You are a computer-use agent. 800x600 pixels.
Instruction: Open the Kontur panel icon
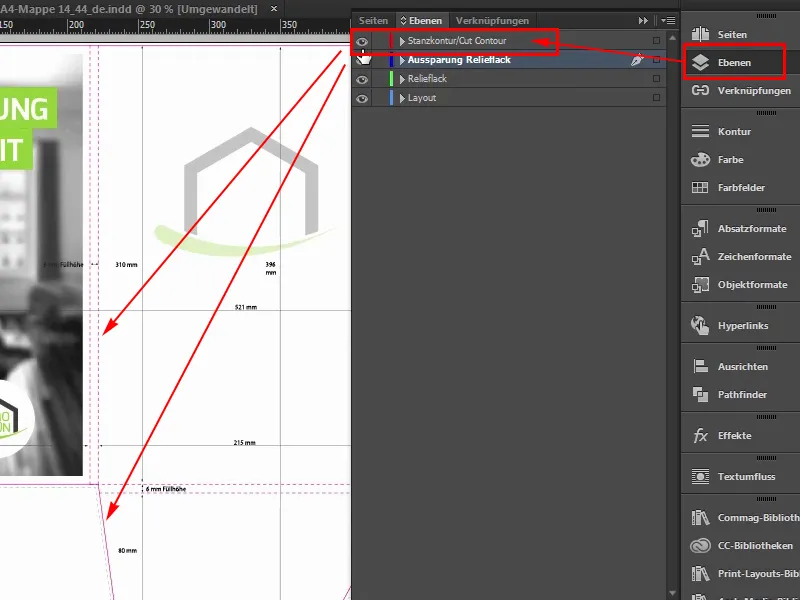[x=700, y=131]
